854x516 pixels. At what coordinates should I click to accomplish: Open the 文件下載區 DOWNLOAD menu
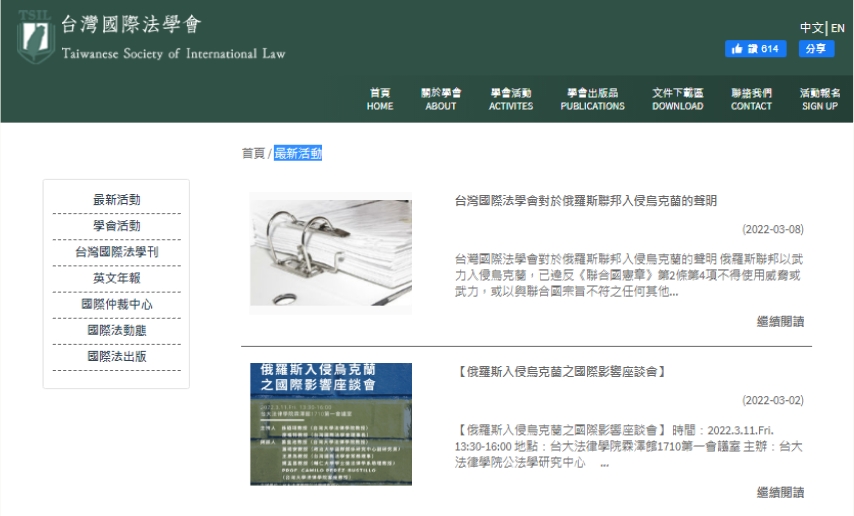click(x=678, y=99)
